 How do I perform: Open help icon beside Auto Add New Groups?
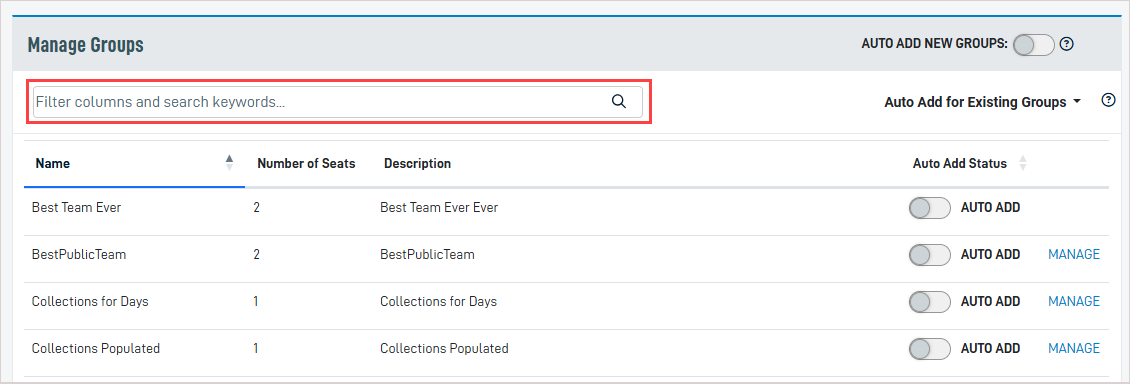(1067, 44)
